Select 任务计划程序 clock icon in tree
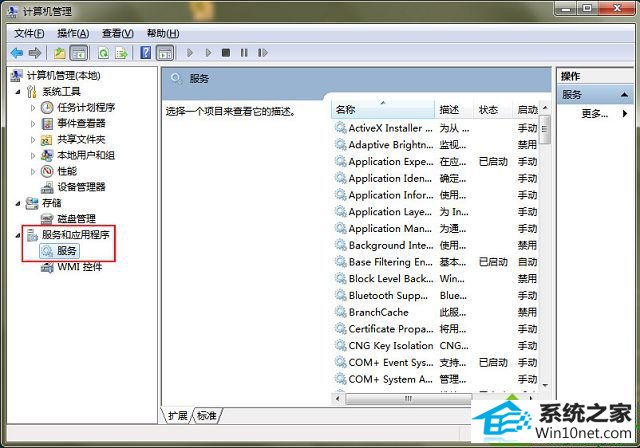The width and height of the screenshot is (640, 448). (47, 108)
